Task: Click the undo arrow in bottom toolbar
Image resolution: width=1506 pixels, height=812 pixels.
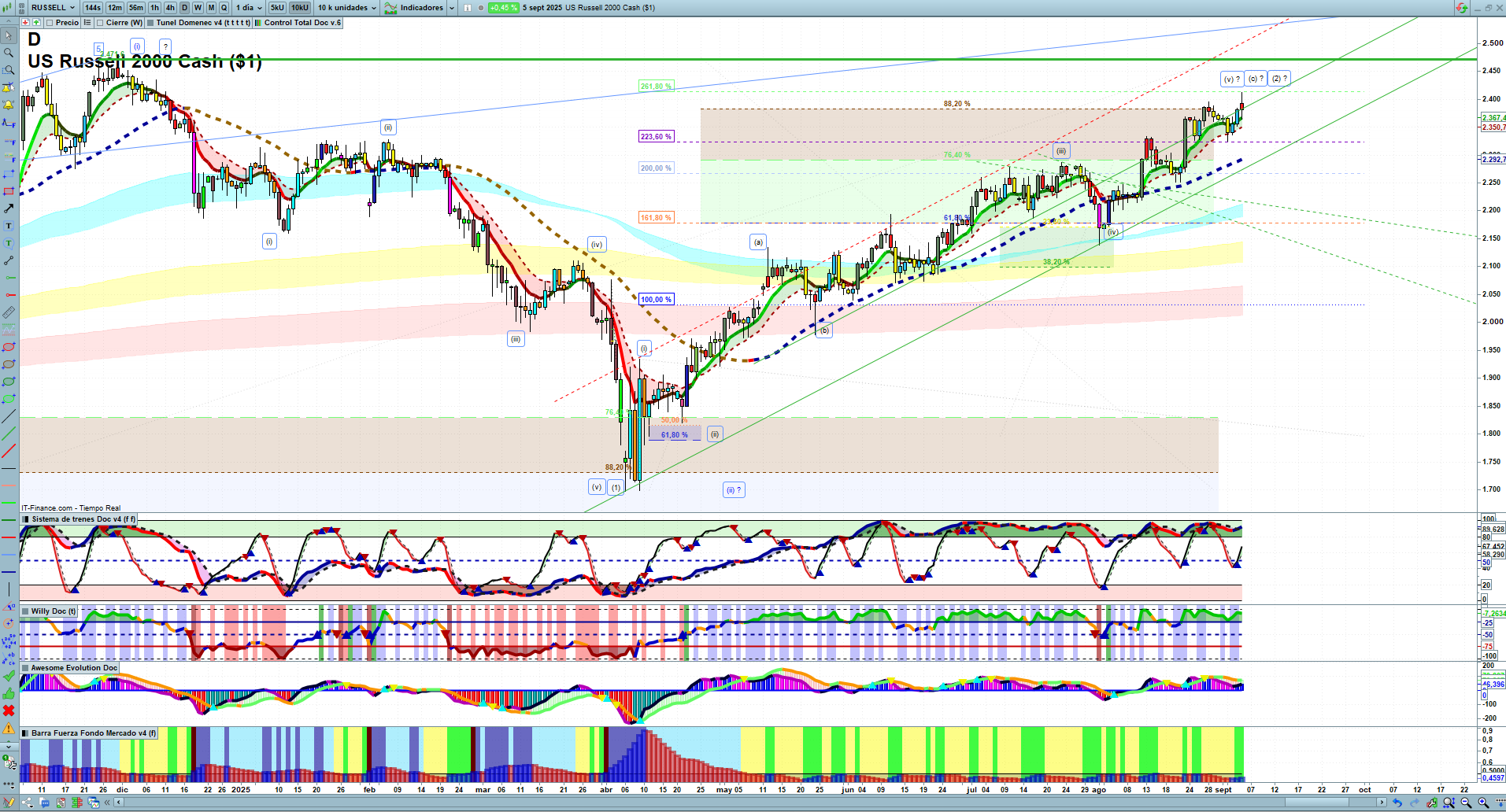Action: [x=1397, y=803]
